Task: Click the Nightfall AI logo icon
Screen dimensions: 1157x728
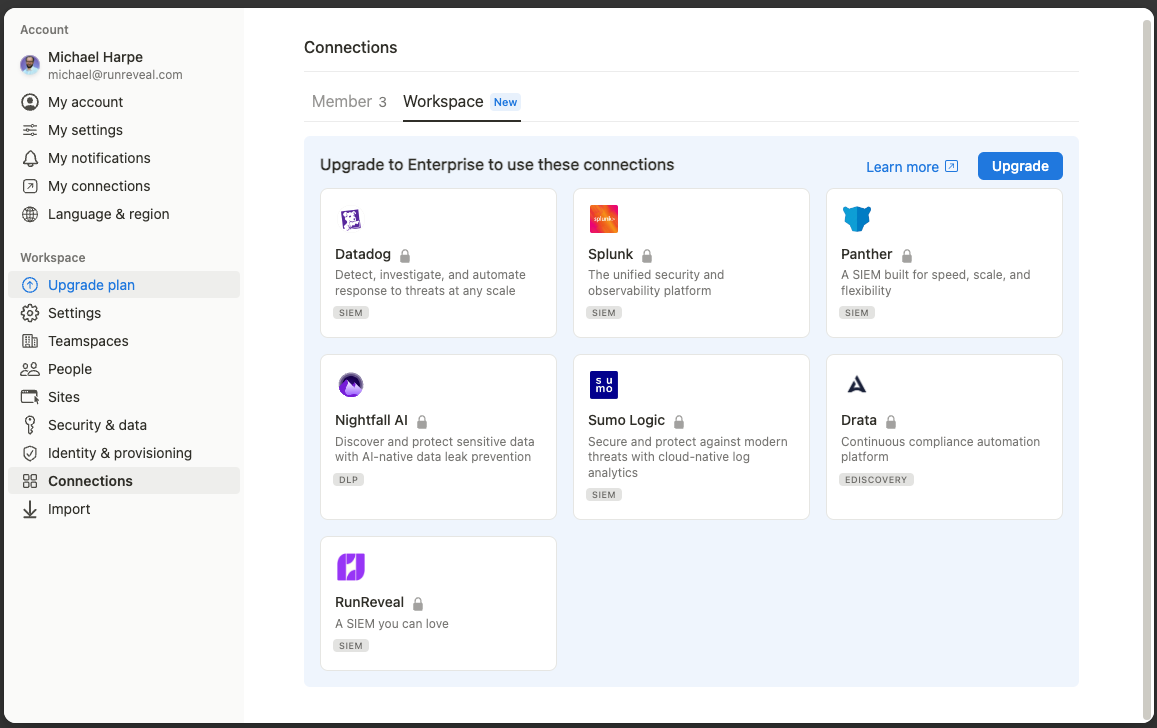Action: (x=350, y=385)
